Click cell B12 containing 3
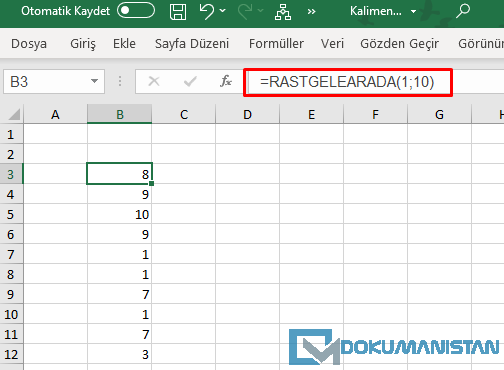 120,354
